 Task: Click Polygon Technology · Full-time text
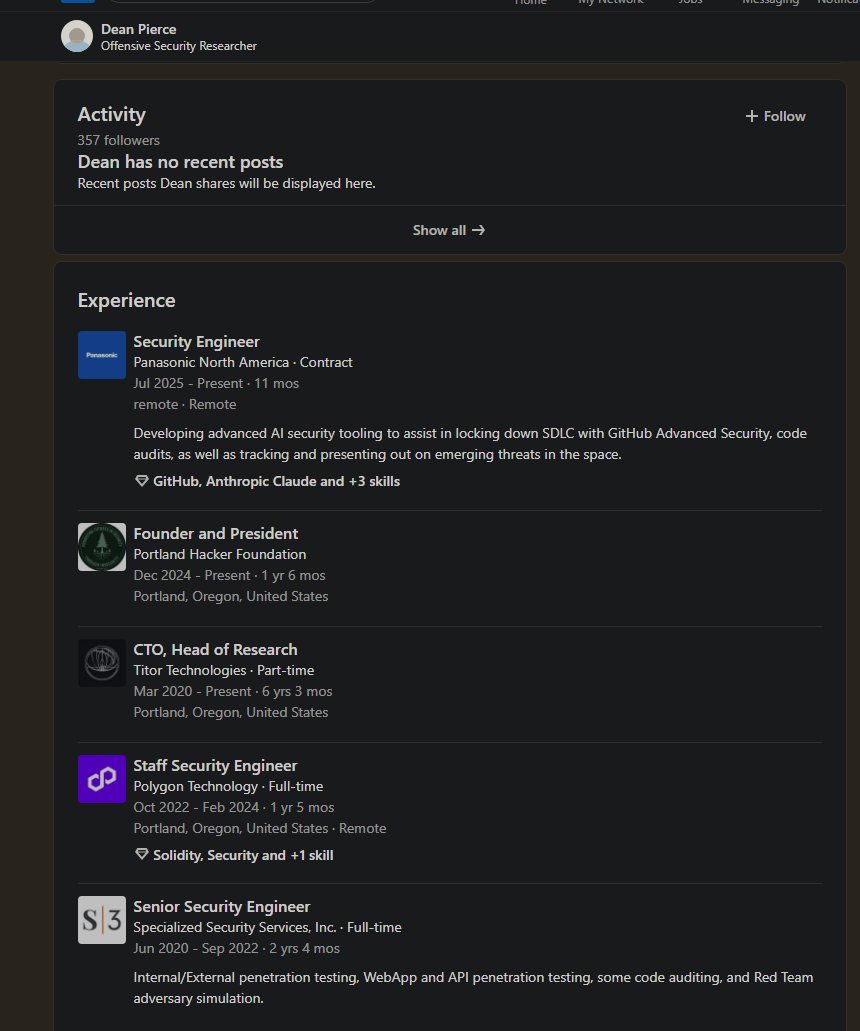[228, 786]
